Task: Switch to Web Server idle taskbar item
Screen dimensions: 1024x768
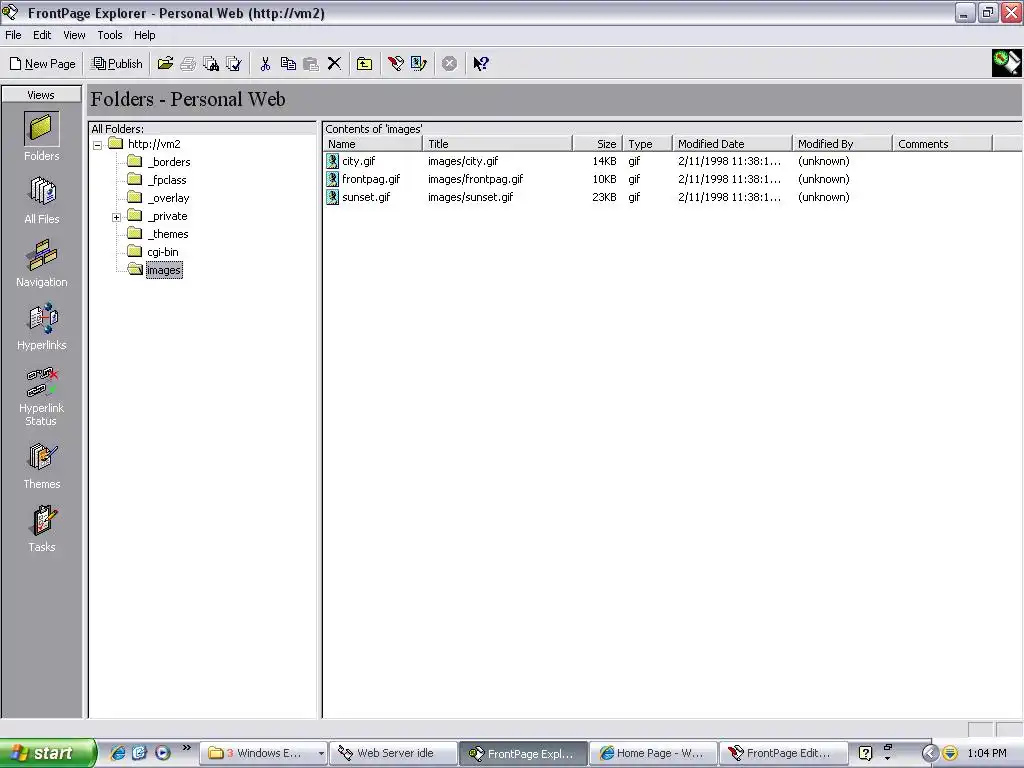Action: pos(393,753)
